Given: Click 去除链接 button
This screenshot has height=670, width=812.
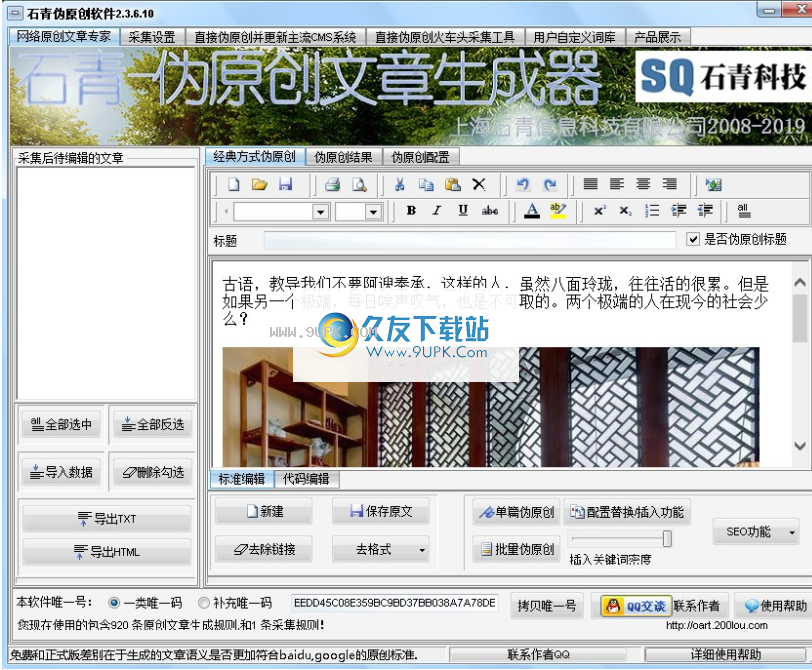Looking at the screenshot, I should click(264, 550).
